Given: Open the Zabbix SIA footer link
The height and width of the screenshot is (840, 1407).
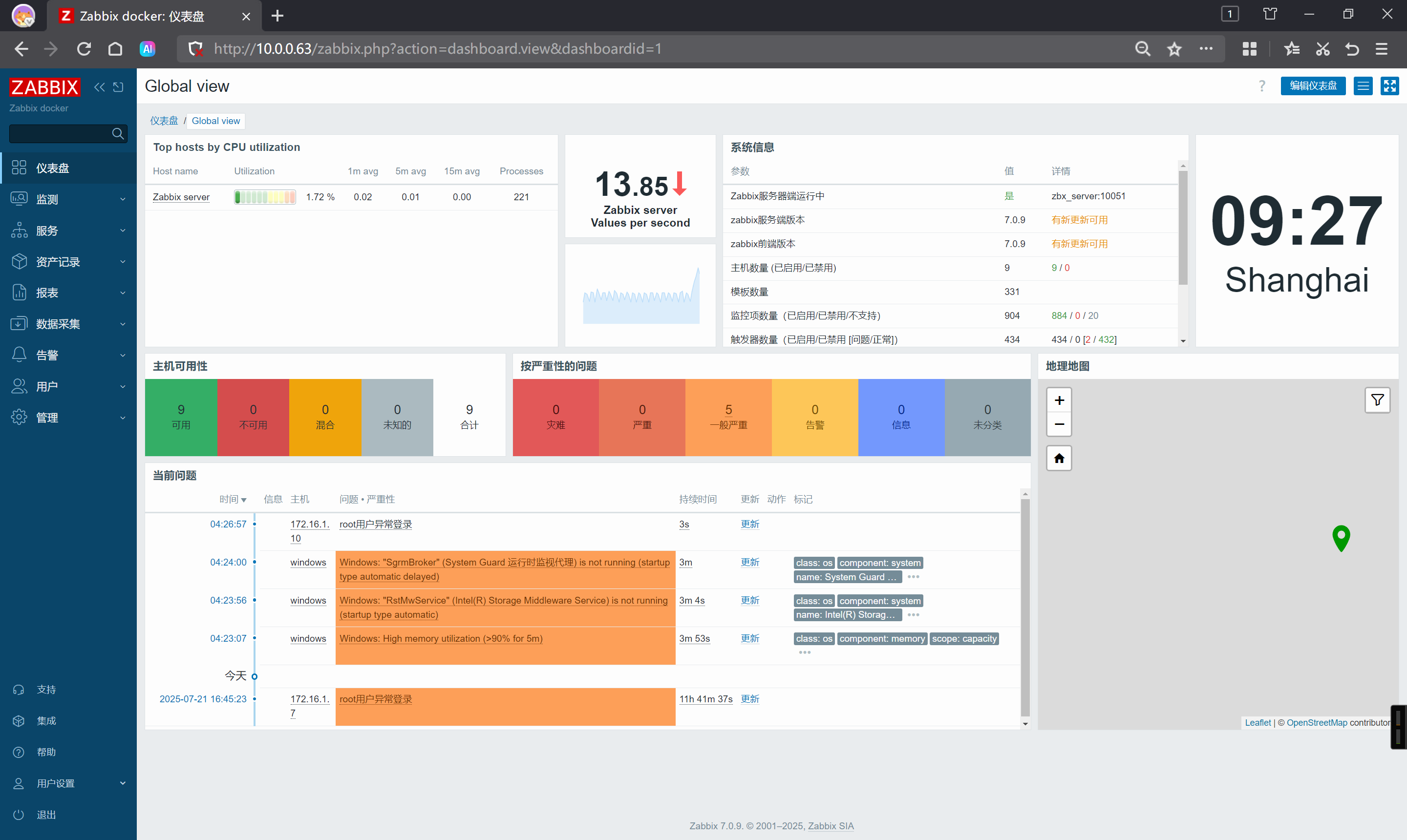Looking at the screenshot, I should (x=831, y=826).
